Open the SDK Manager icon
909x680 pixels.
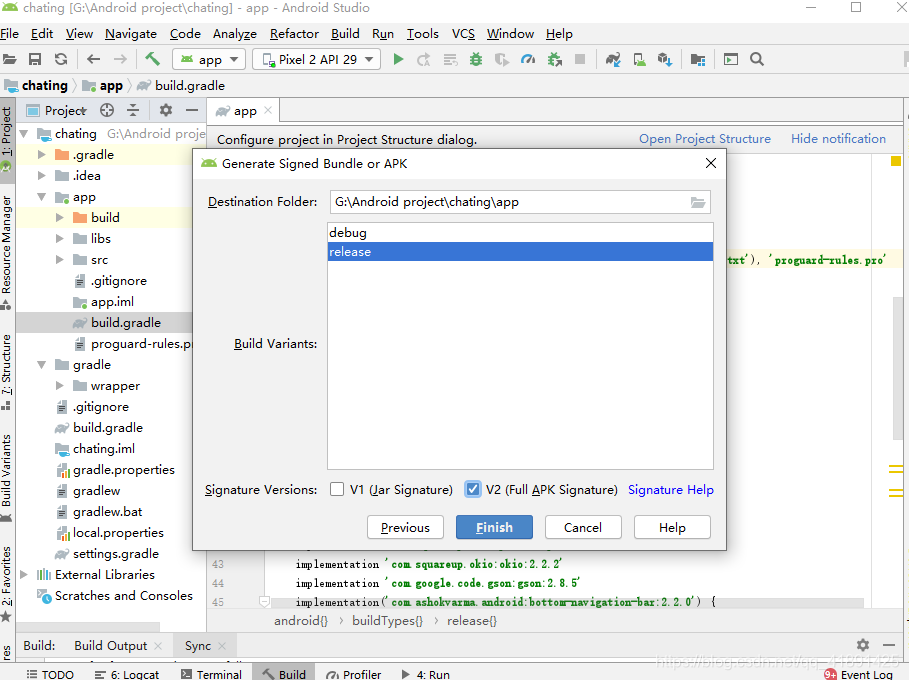coord(665,59)
